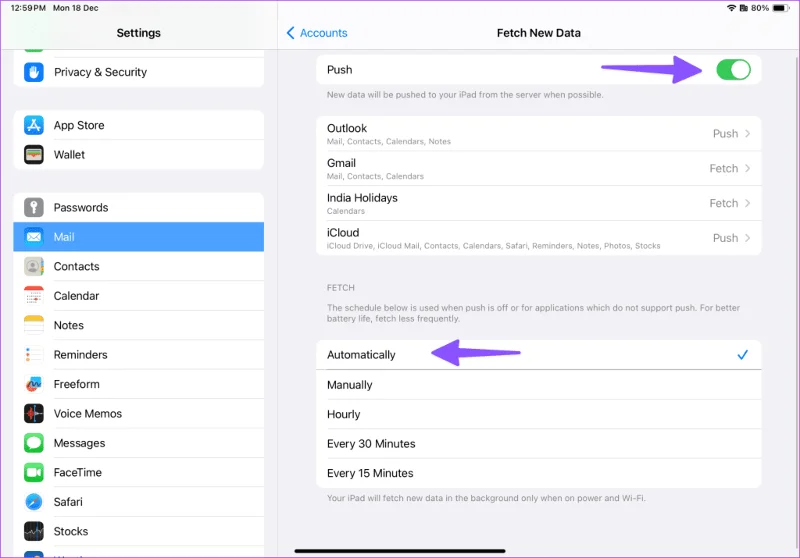Screen dimensions: 800x558
Task: Choose Every 30 Minutes fetch schedule
Action: click(538, 444)
